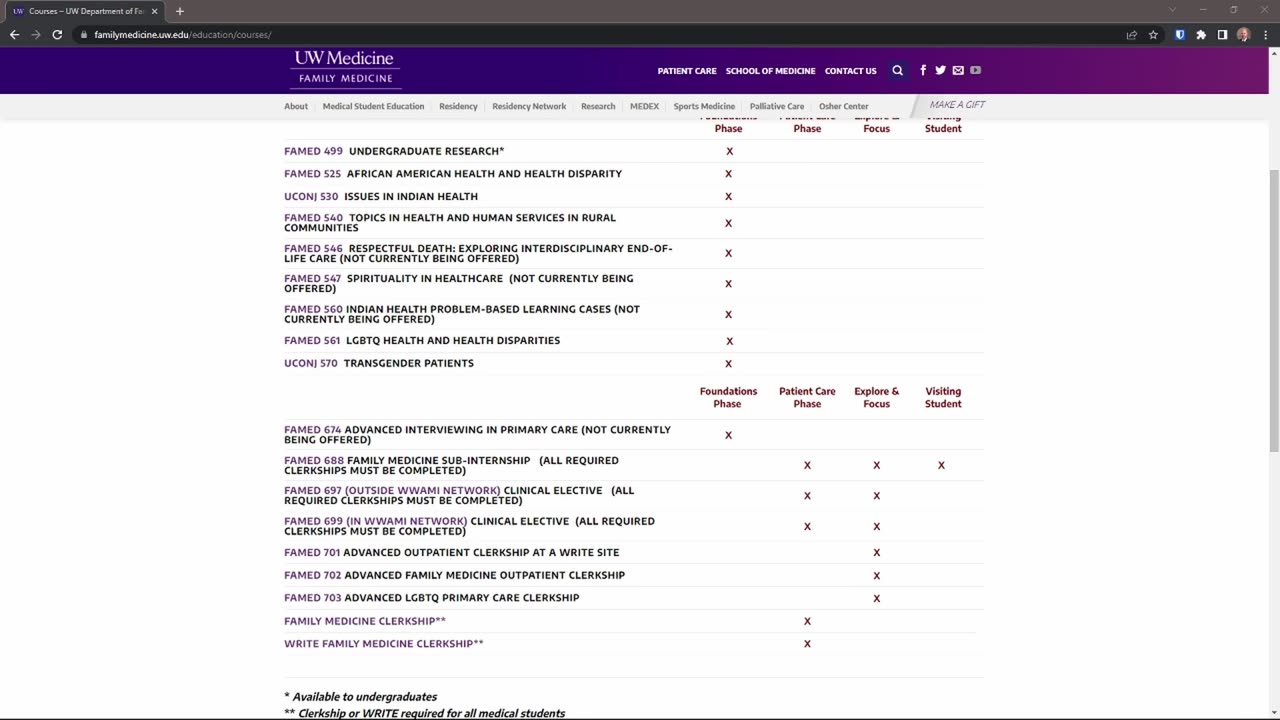Click the email envelope icon in header

(958, 70)
